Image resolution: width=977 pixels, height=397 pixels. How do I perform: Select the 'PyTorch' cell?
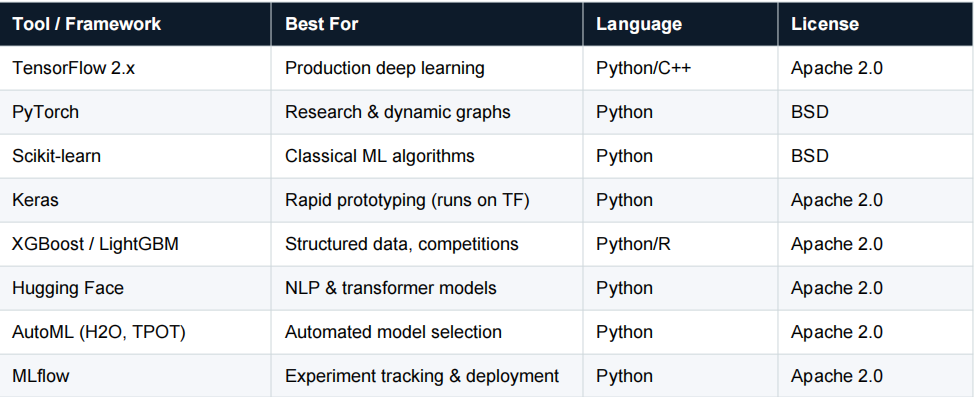click(135, 112)
